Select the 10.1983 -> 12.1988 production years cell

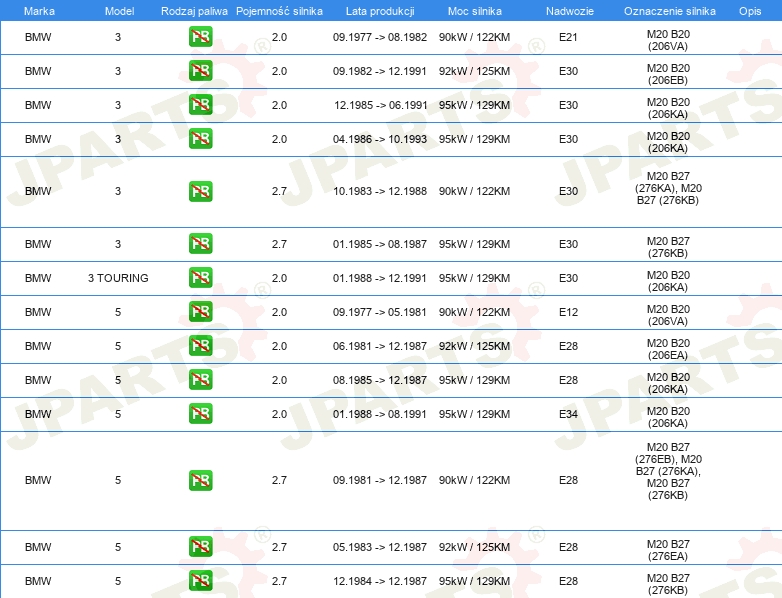380,191
